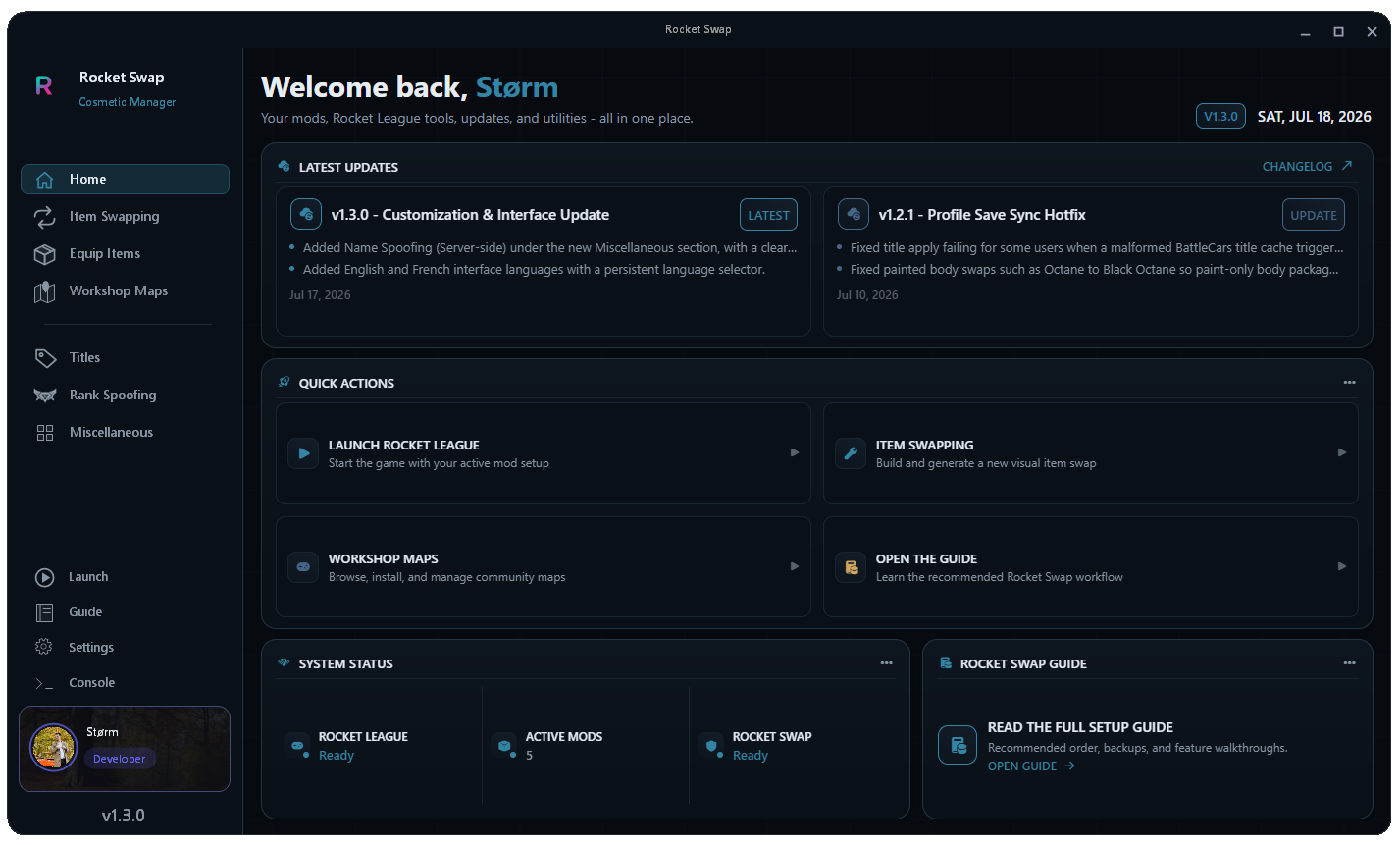
Task: Click the Workshop Maps gamepad icon
Action: tap(303, 567)
